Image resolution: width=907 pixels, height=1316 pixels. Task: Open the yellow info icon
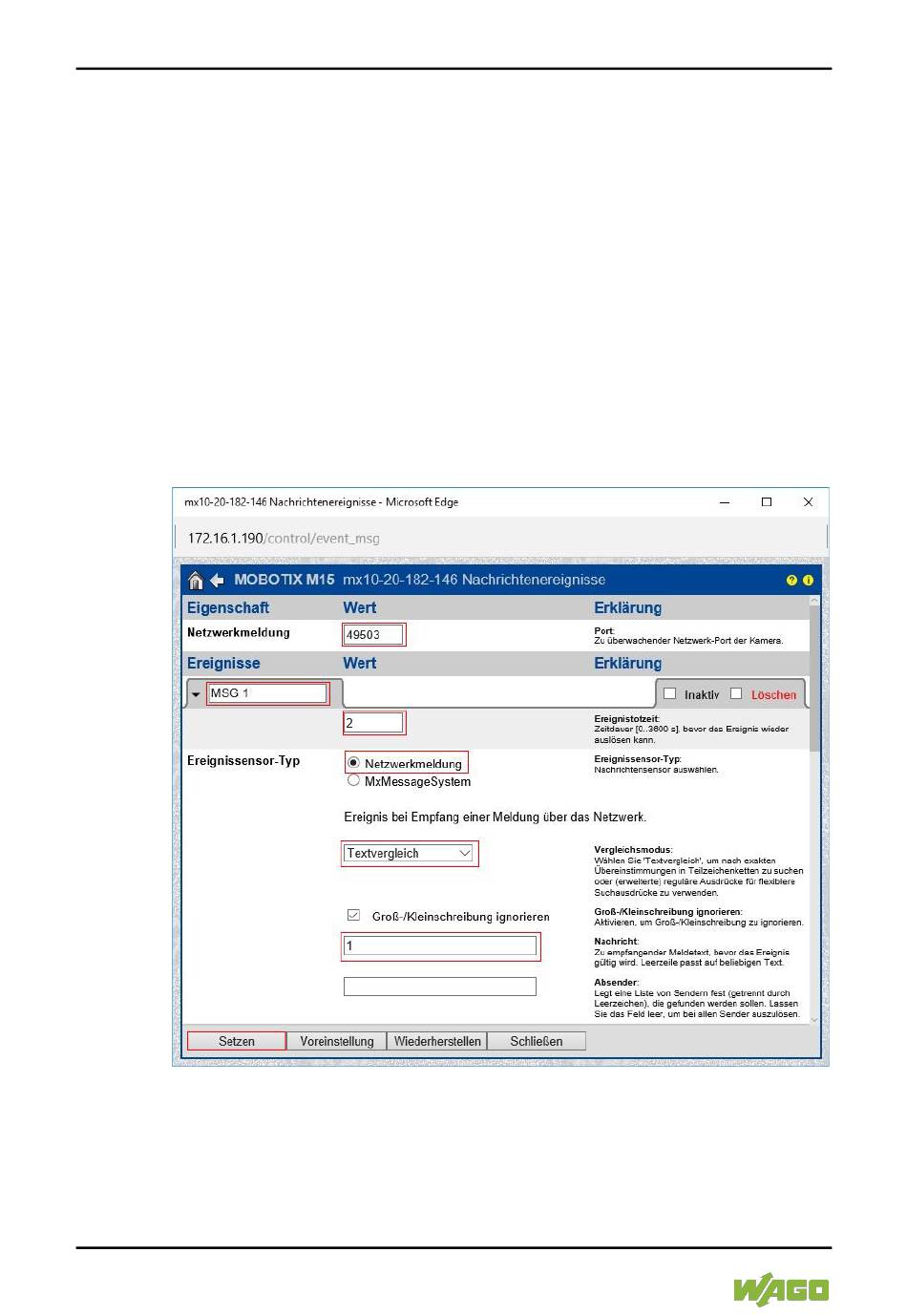click(808, 581)
